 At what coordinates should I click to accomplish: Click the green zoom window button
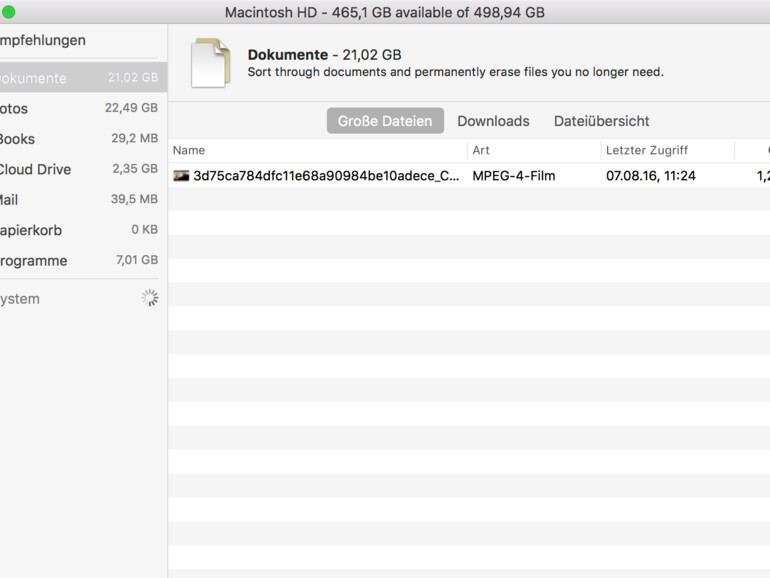coord(8,12)
